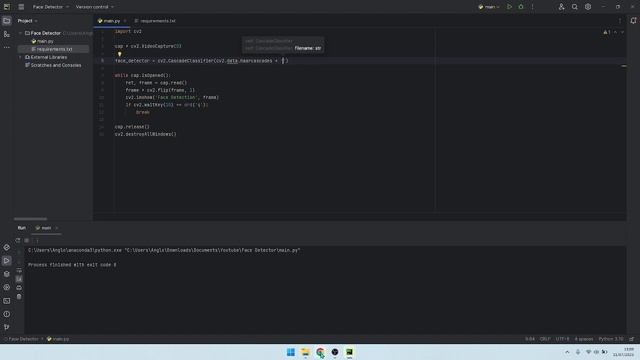Screen dimensions: 640x360
Task: Select Scratches and Consoles node
Action: point(53,65)
